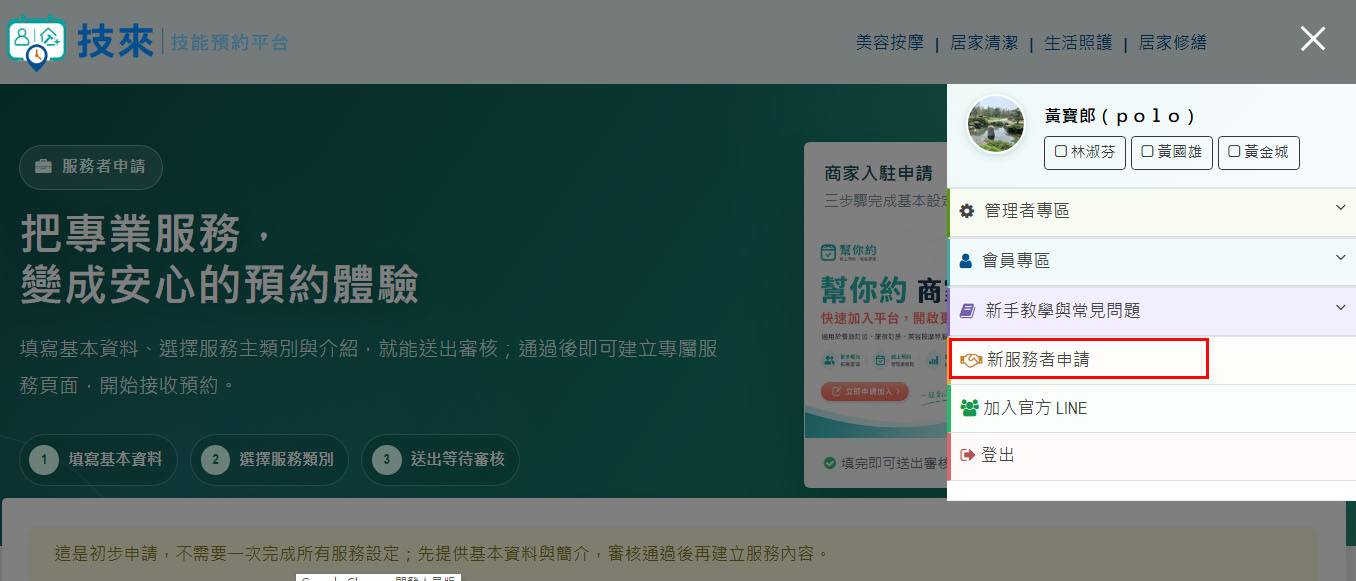Screen dimensions: 1356x581
Task: Open the 居家清潔 category link
Action: click(x=984, y=43)
